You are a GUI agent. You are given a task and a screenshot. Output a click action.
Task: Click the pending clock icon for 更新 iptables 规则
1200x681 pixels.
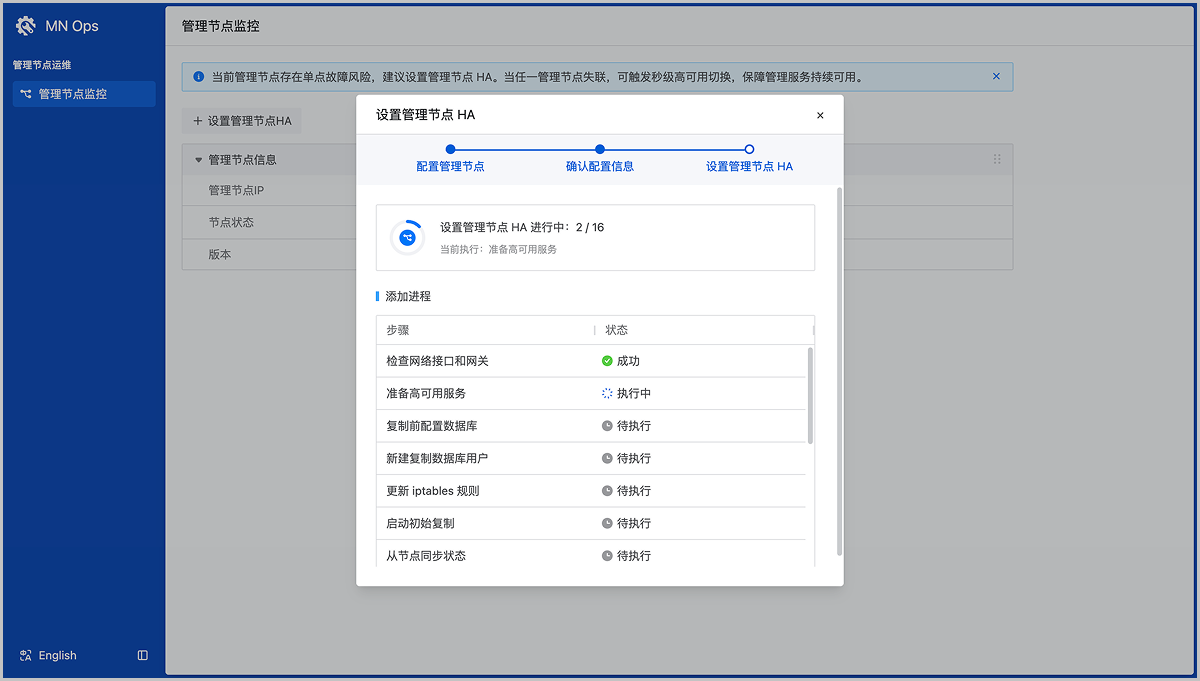tap(607, 491)
